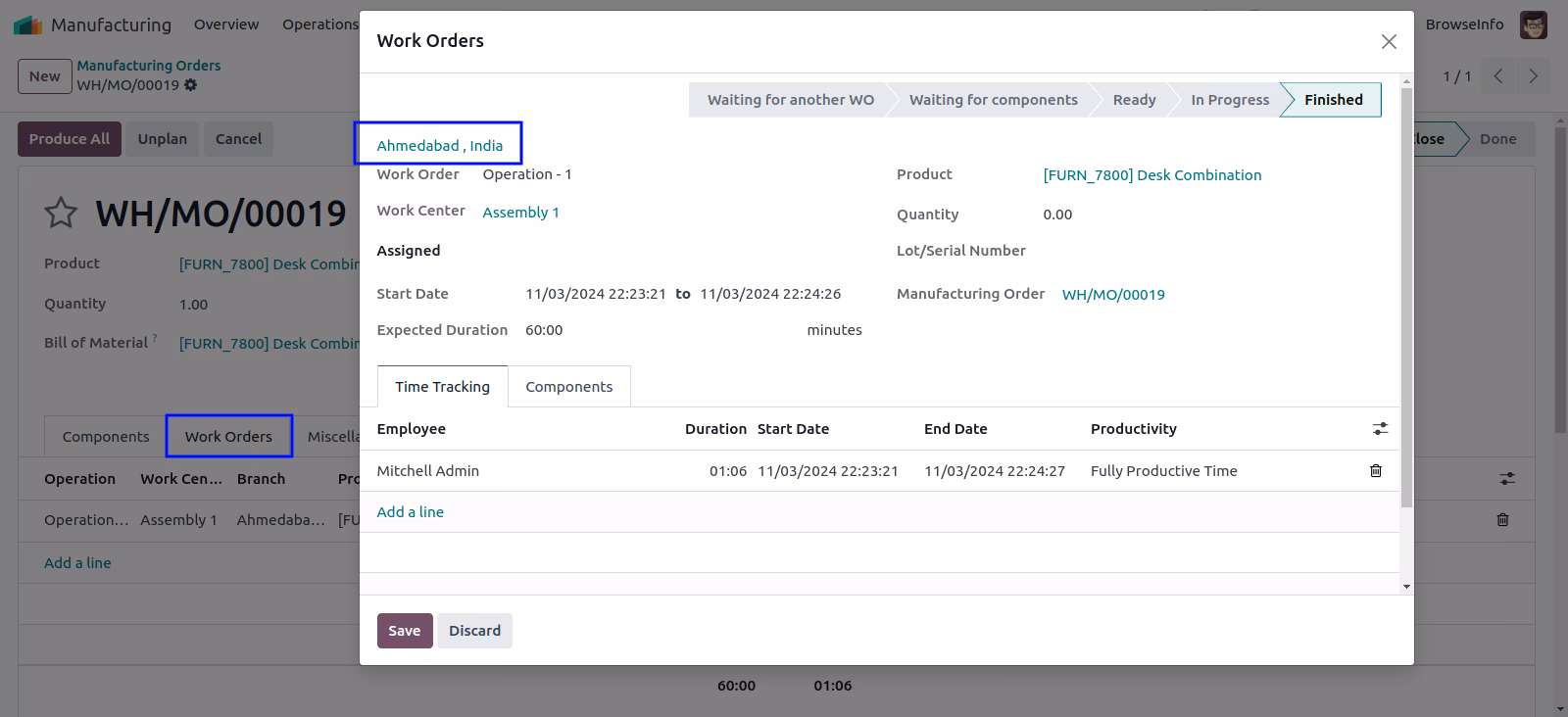Open the [FURN_7800] Desk Combination product link

(x=1152, y=175)
